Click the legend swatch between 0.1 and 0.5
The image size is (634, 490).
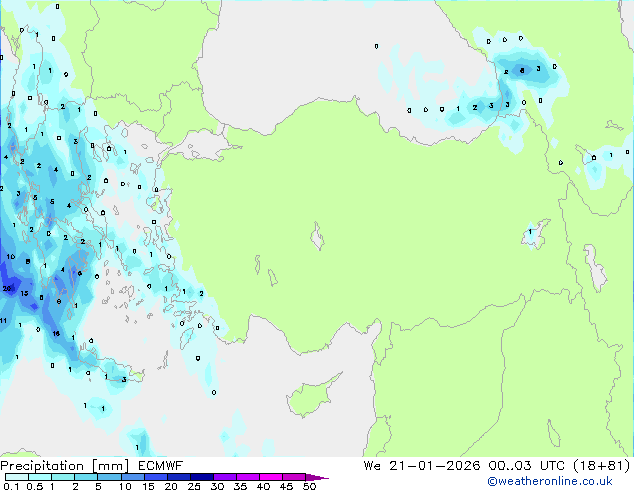pyautogui.click(x=17, y=477)
